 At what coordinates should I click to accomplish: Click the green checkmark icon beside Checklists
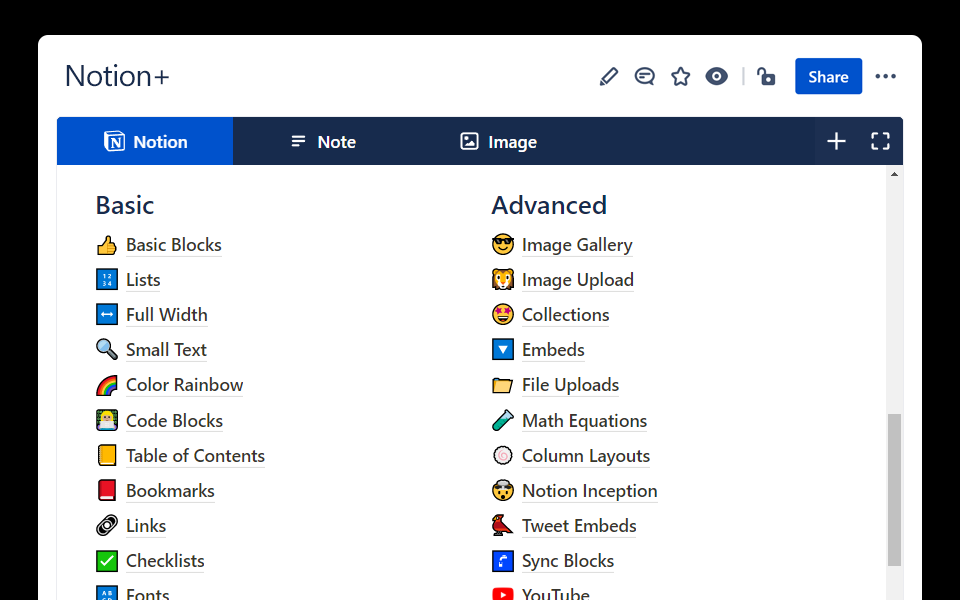[107, 560]
